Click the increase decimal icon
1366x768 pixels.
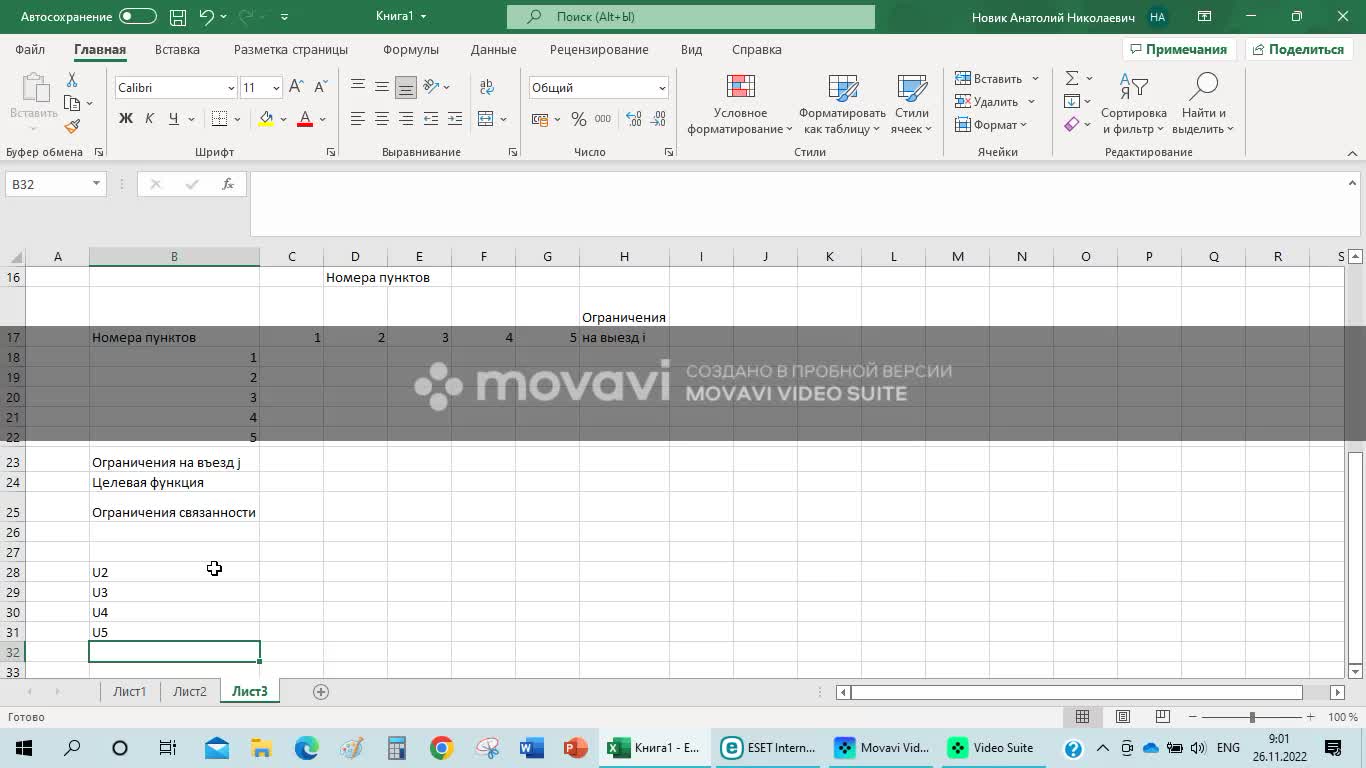[x=635, y=119]
